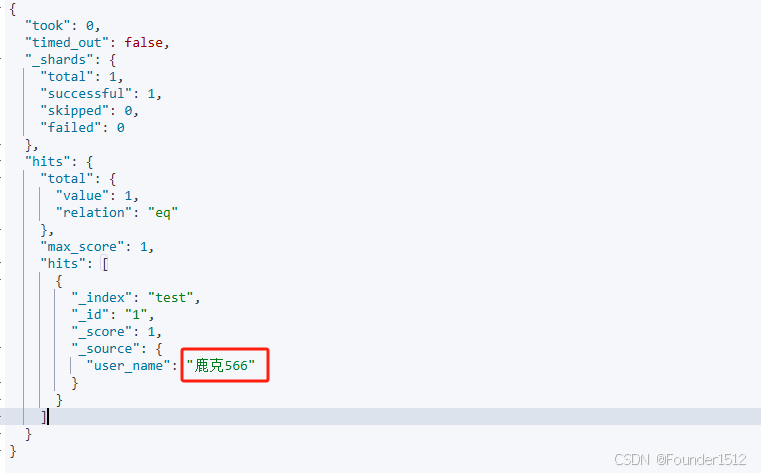This screenshot has width=761, height=473.
Task: Collapse the inner "hits" array fold marker
Action: coord(1,263)
